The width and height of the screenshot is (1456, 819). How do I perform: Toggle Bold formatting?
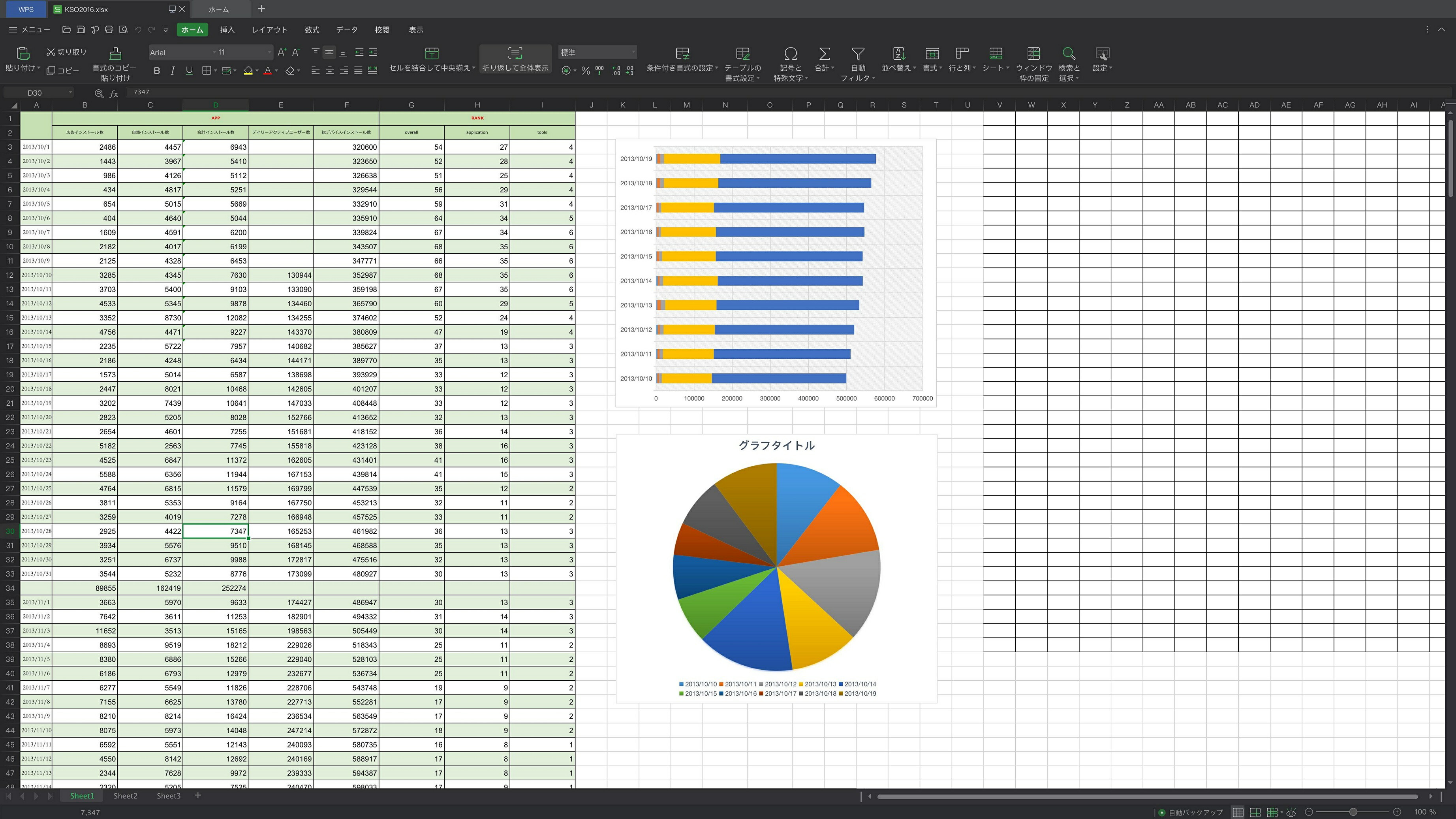click(156, 71)
